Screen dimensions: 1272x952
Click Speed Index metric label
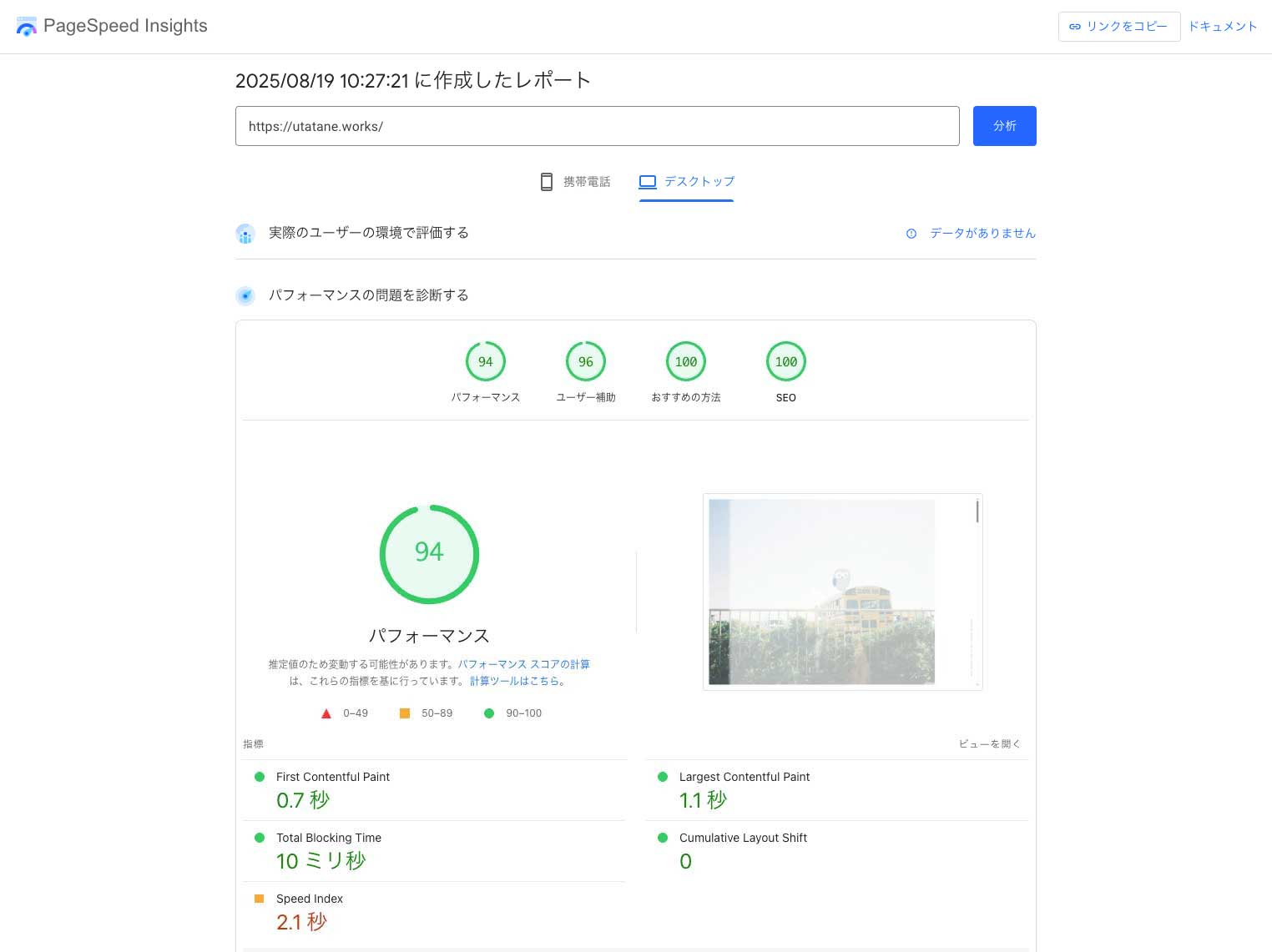(310, 899)
